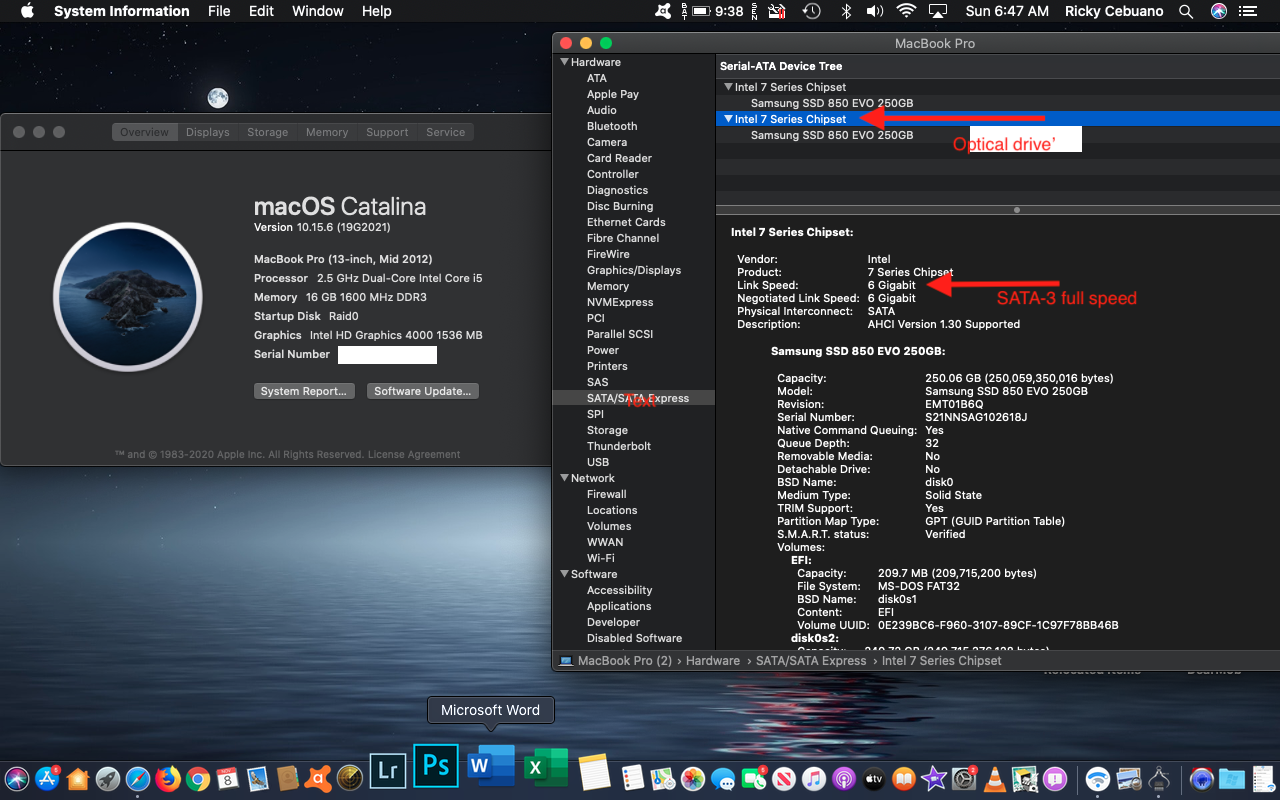Collapse the Network section triangle
Viewport: 1280px width, 800px height.
click(x=564, y=478)
